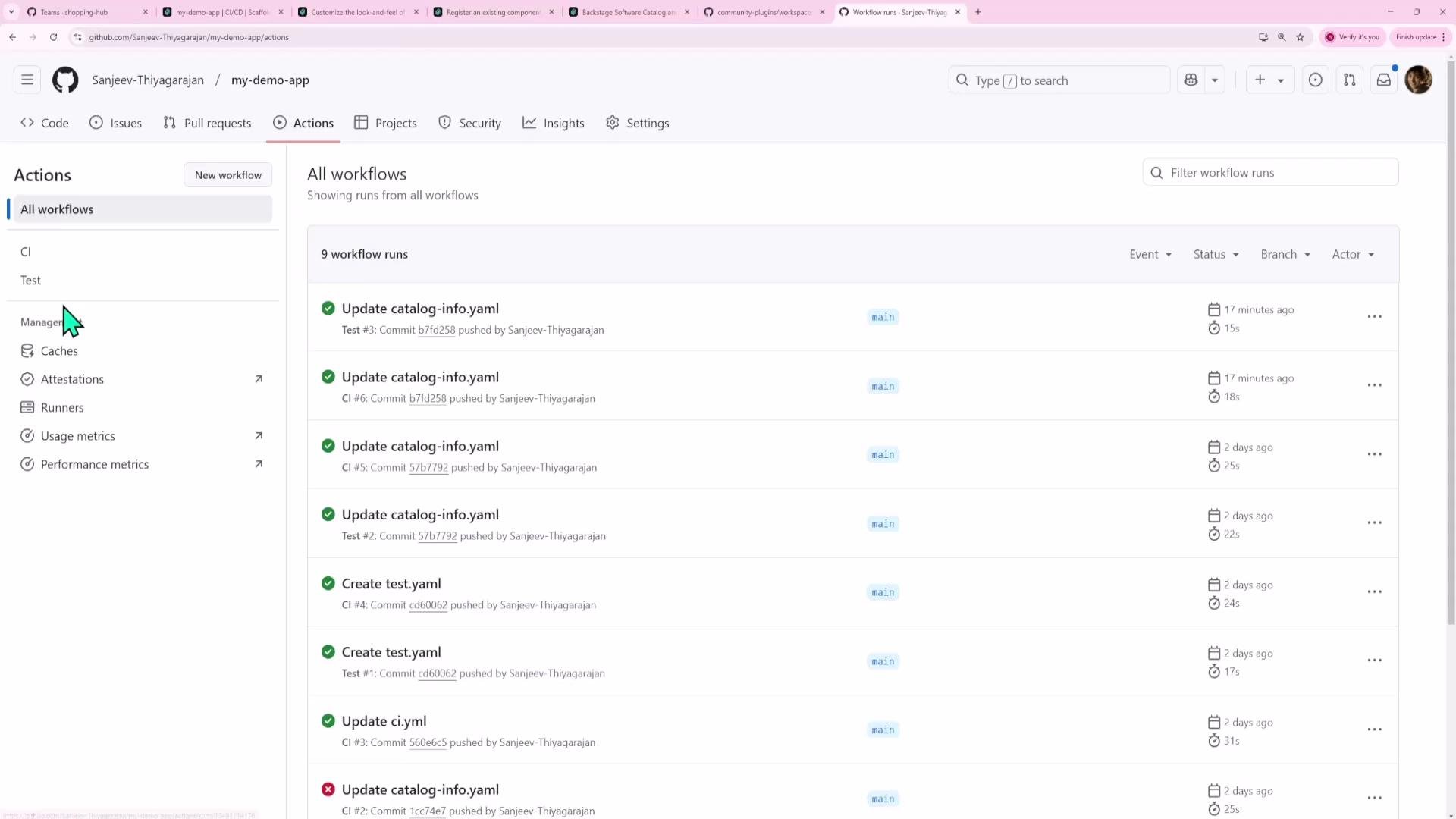Open the Security tab
The width and height of the screenshot is (1456, 819).
469,123
